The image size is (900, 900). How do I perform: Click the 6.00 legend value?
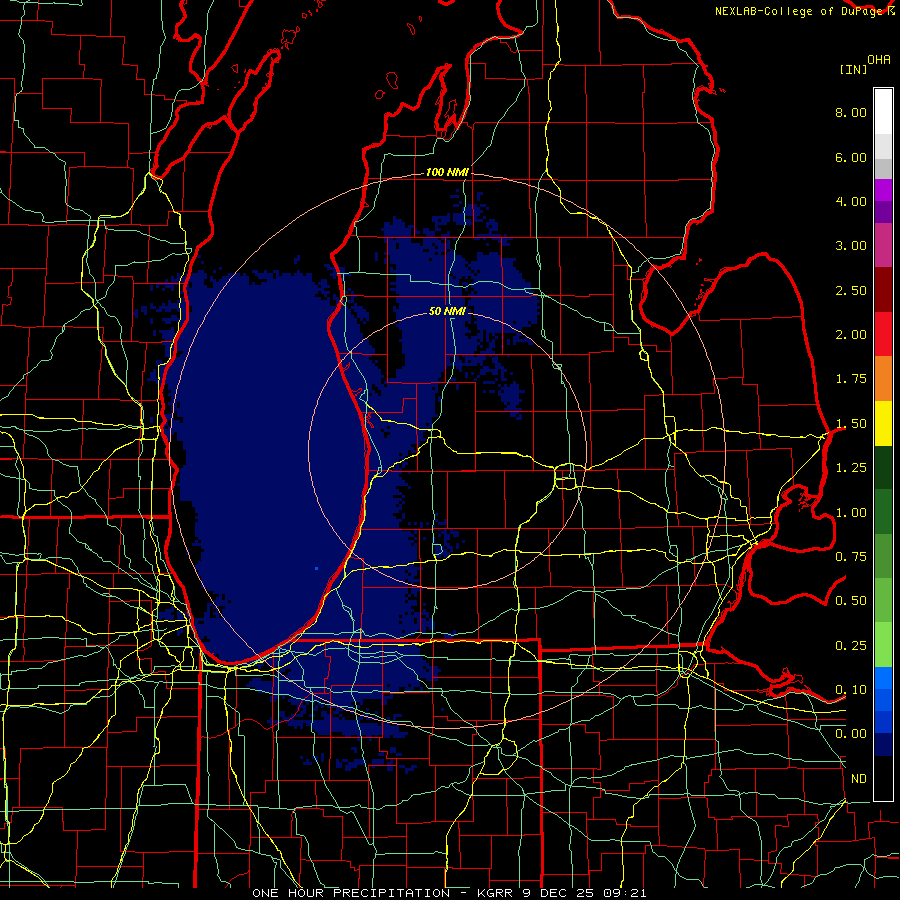[851, 157]
